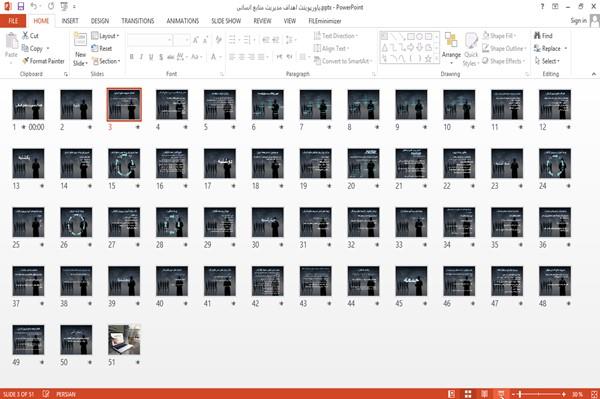Switch to Slide Sorter view in status bar
Image resolution: width=600 pixels, height=399 pixels.
pyautogui.click(x=468, y=394)
